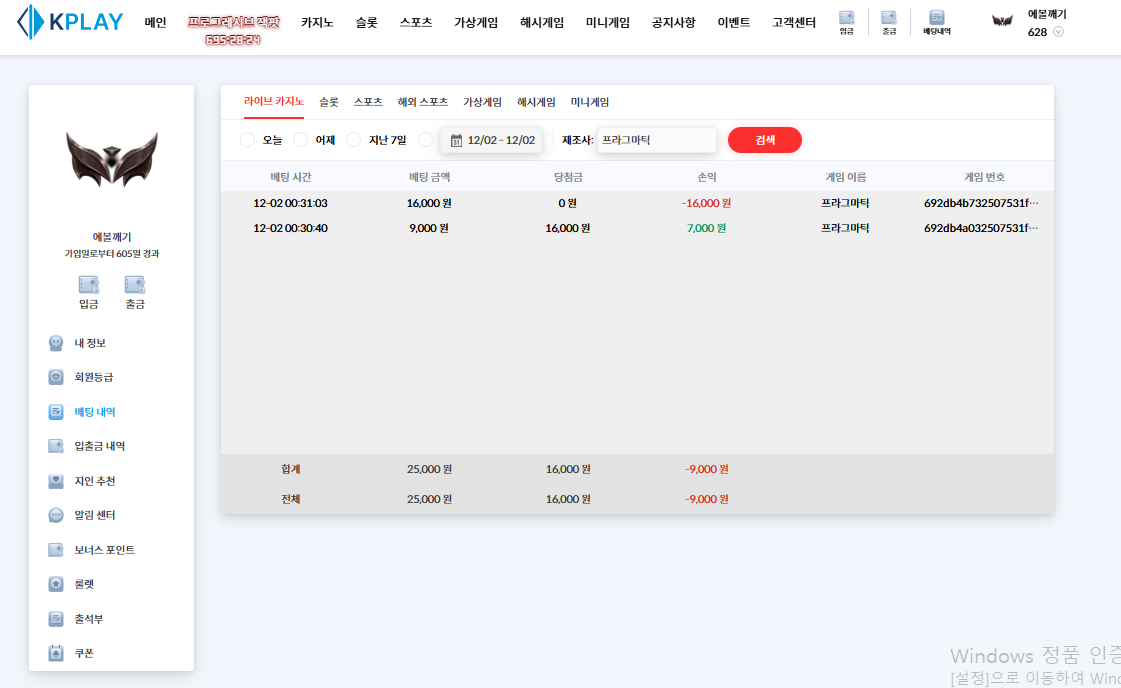Click the KPLAY logo
This screenshot has height=688, width=1121.
(70, 22)
